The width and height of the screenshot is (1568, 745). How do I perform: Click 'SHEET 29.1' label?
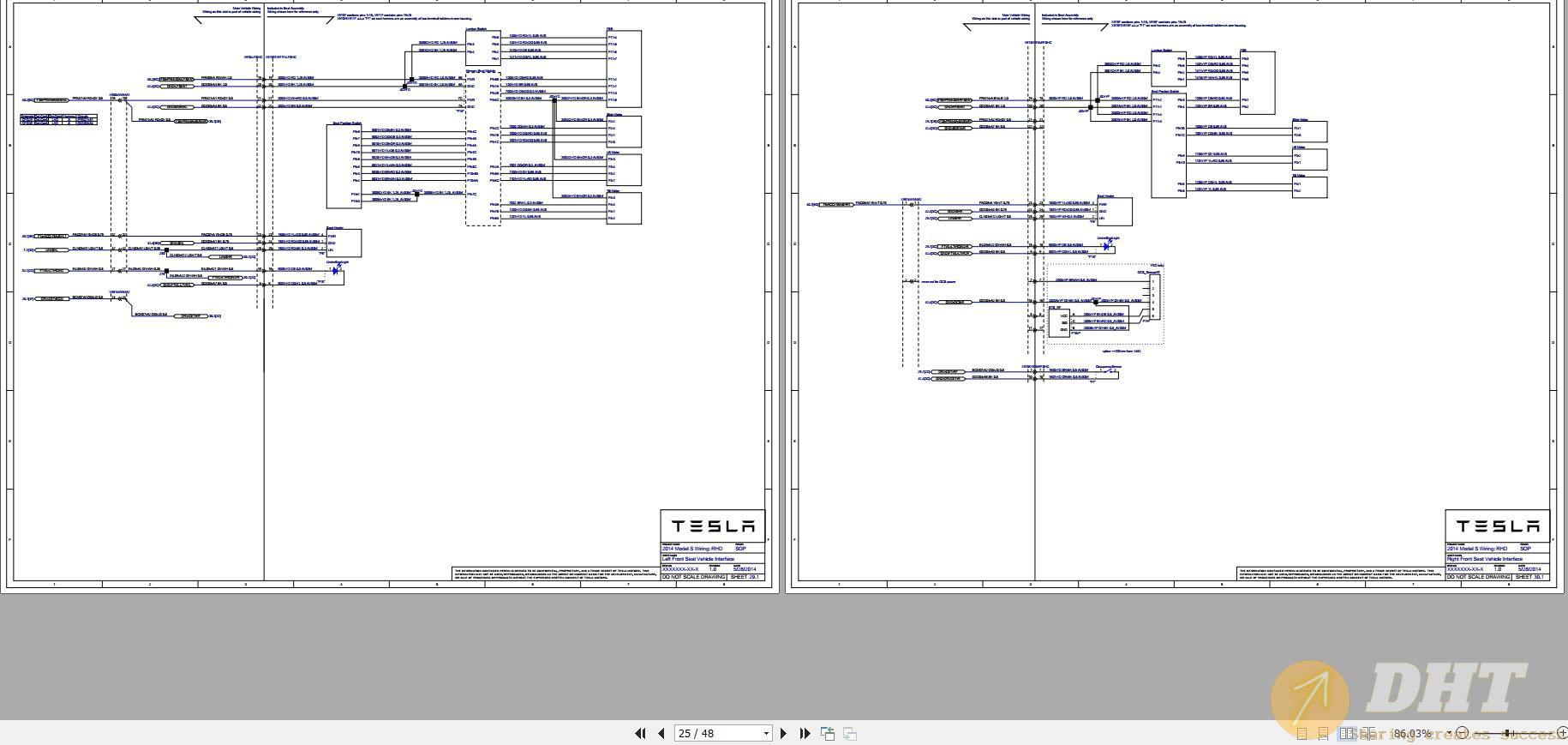click(x=745, y=577)
